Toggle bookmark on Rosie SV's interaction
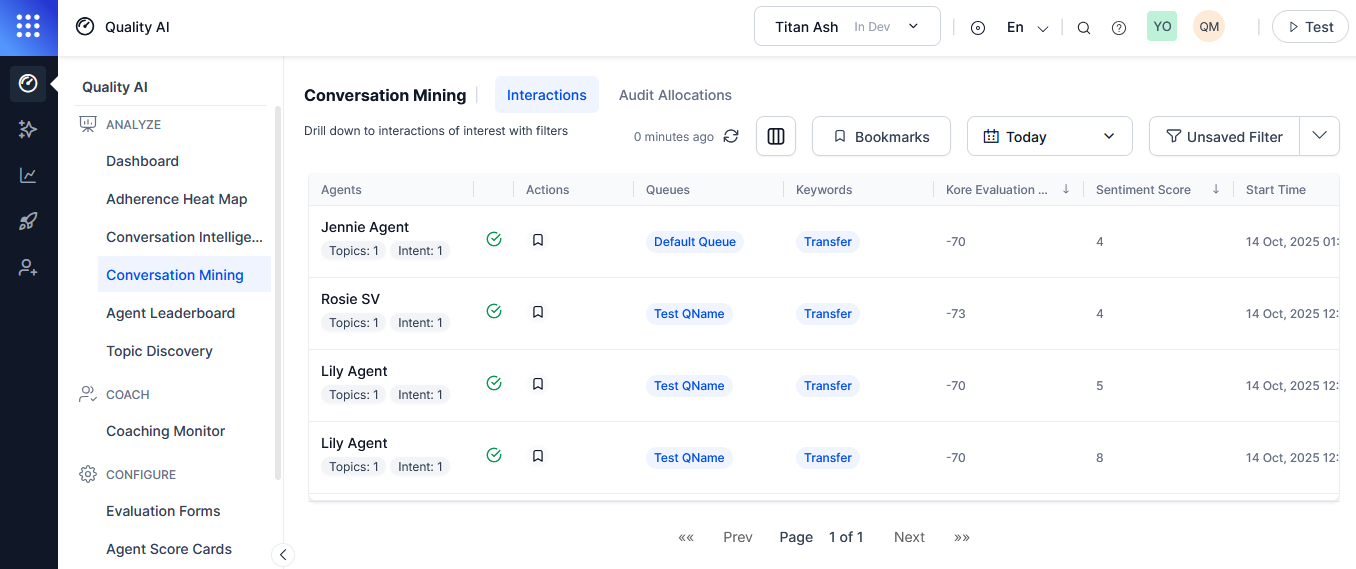This screenshot has width=1356, height=569. [538, 312]
